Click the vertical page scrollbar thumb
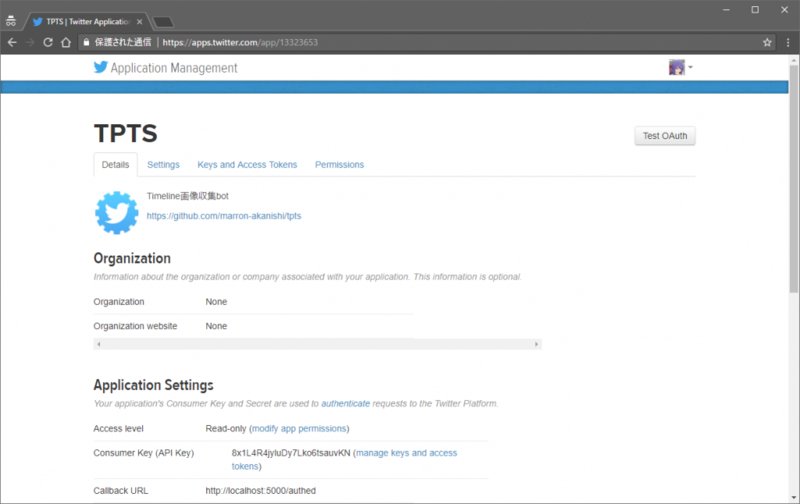Image resolution: width=800 pixels, height=504 pixels. 793,179
